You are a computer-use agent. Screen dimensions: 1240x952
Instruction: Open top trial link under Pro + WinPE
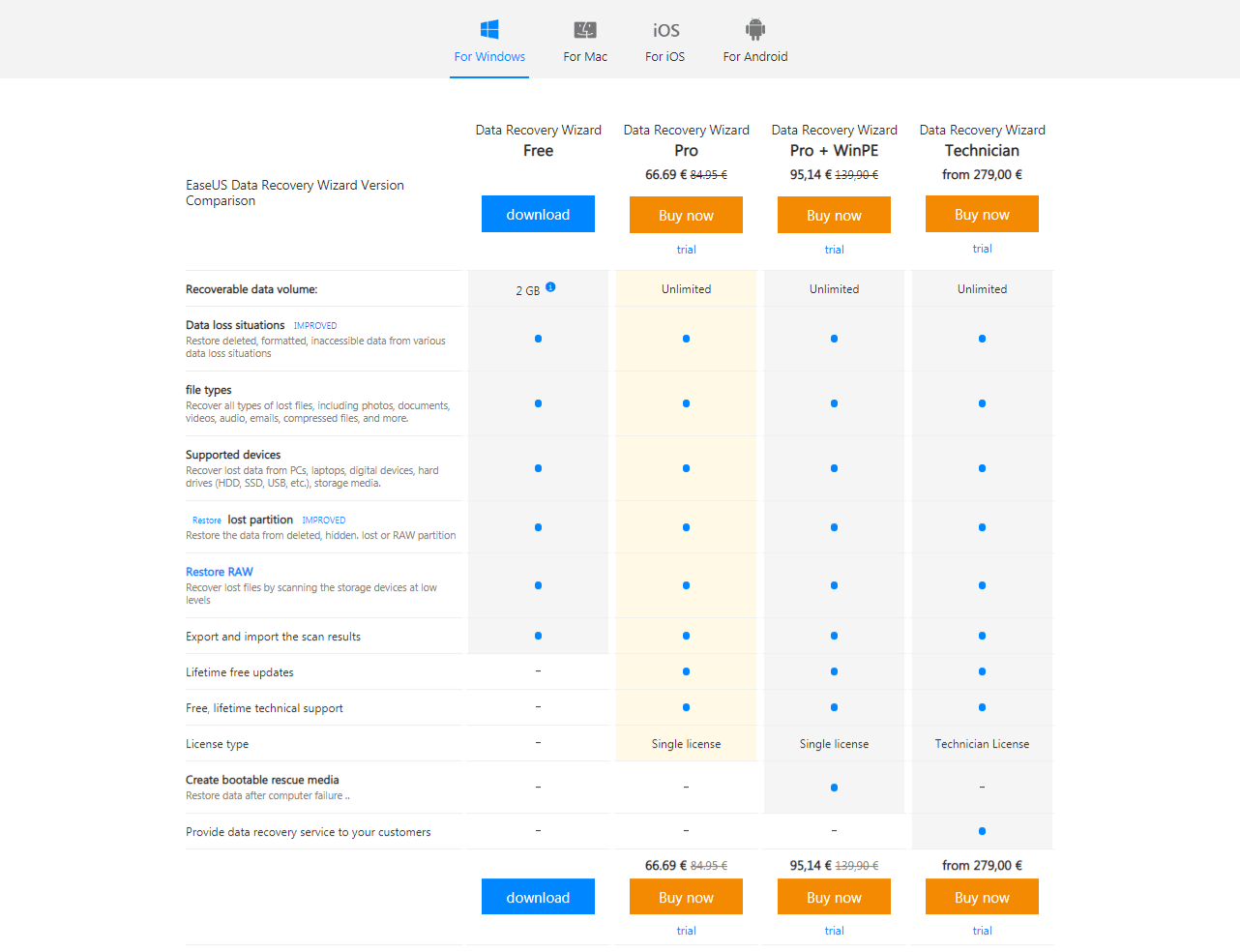click(834, 250)
